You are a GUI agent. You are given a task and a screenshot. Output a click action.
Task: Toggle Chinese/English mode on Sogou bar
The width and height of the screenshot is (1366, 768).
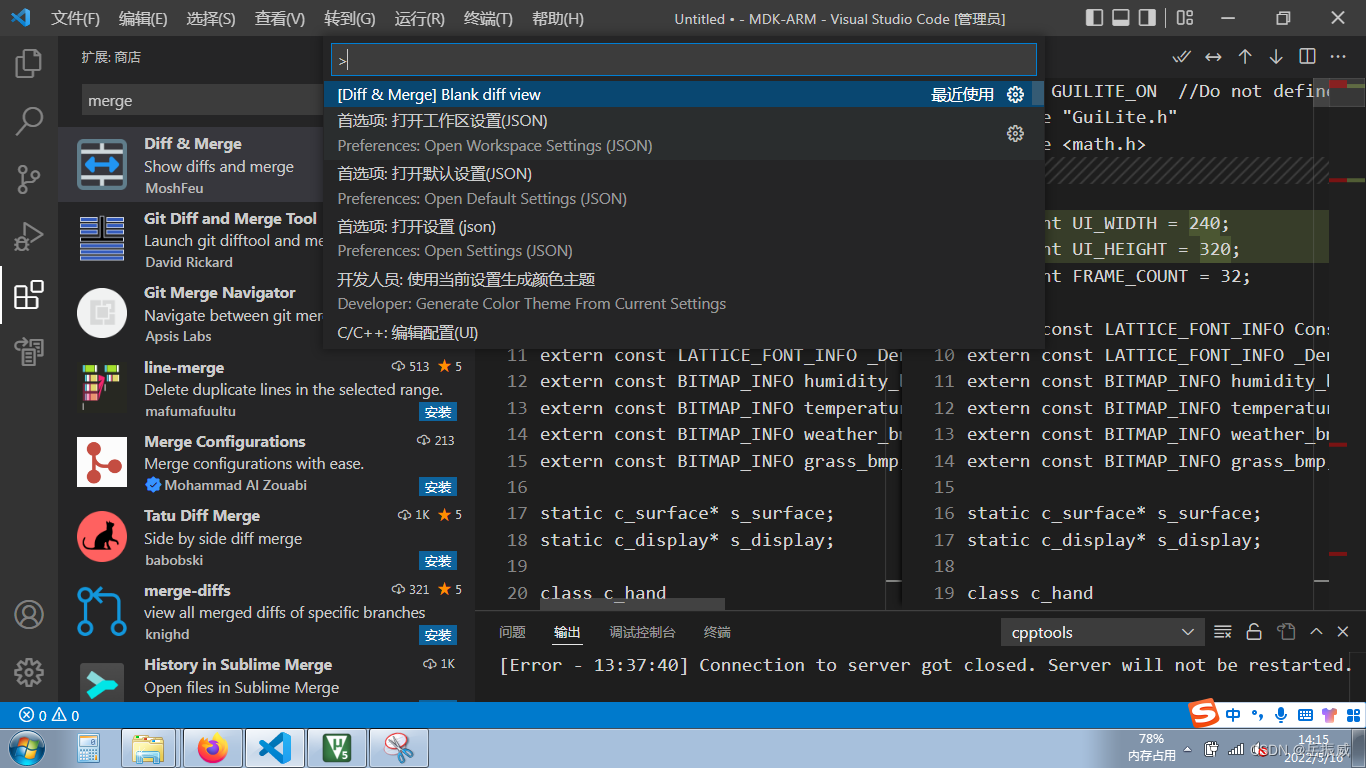[1233, 715]
